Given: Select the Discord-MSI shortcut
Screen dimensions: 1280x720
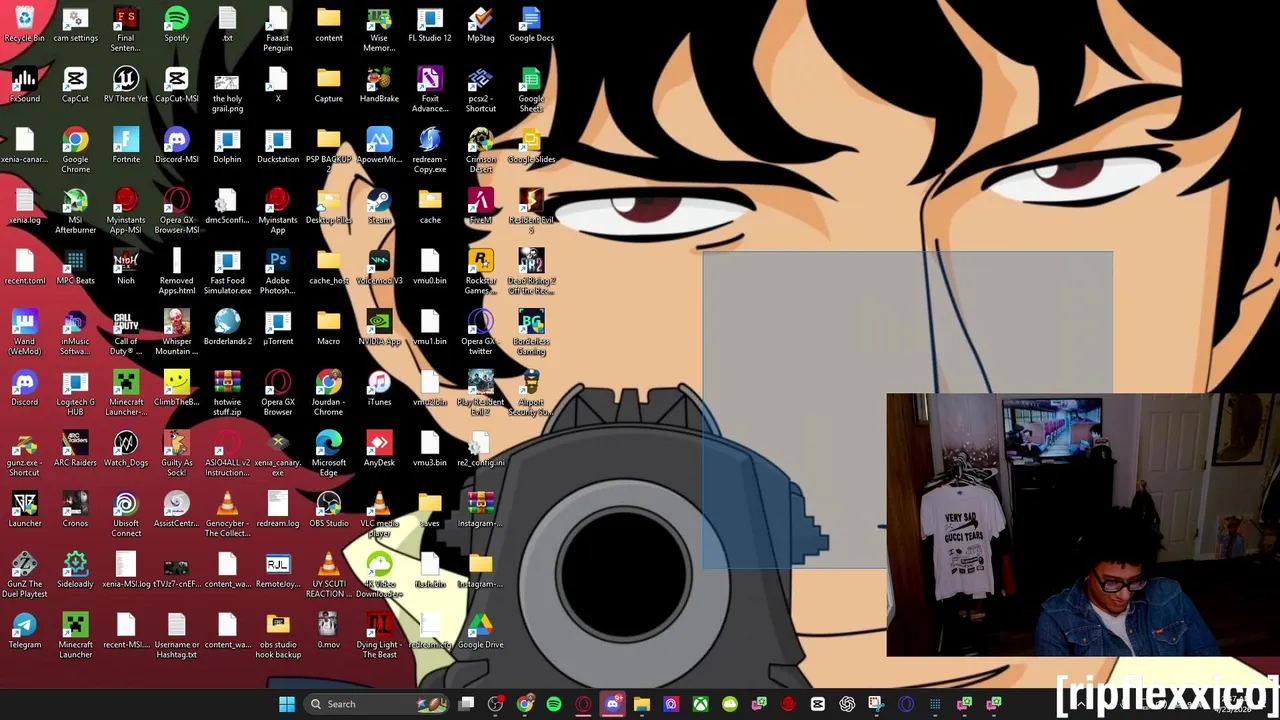Looking at the screenshot, I should click(x=176, y=146).
